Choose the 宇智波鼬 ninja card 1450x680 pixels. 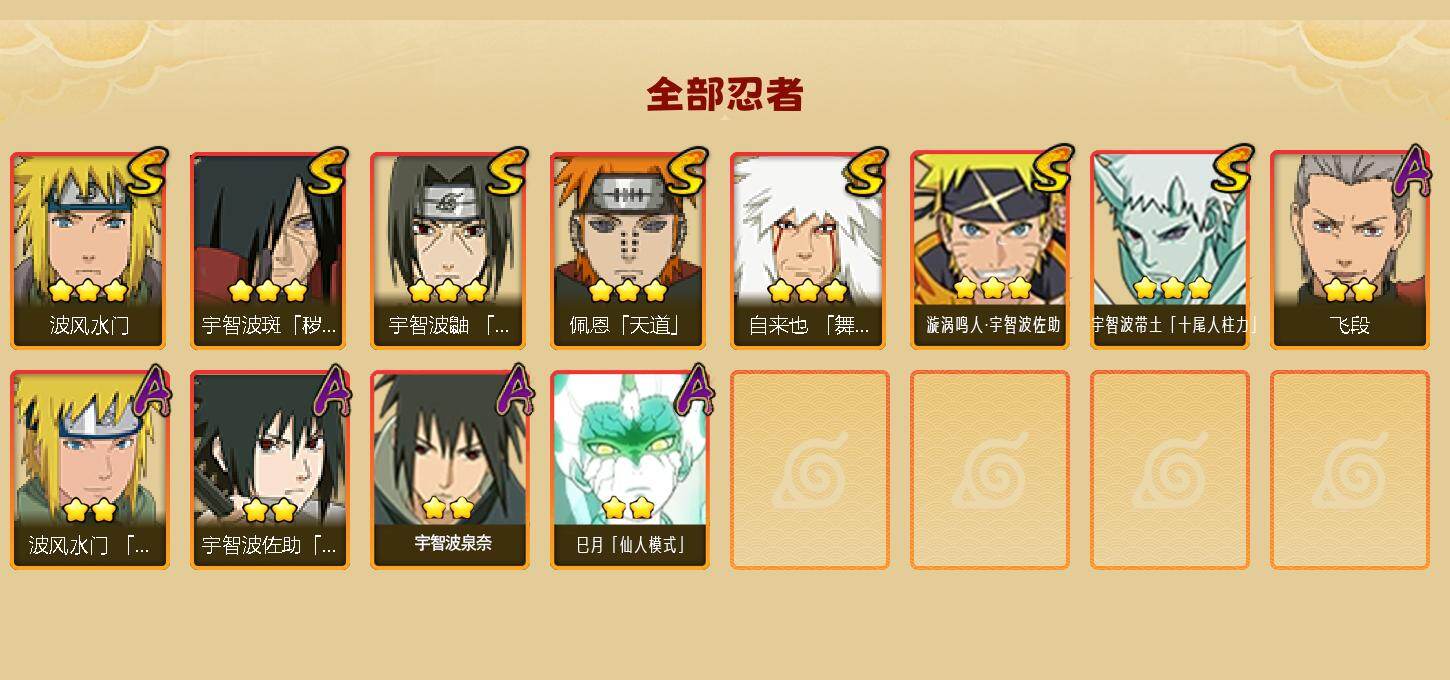tap(448, 250)
